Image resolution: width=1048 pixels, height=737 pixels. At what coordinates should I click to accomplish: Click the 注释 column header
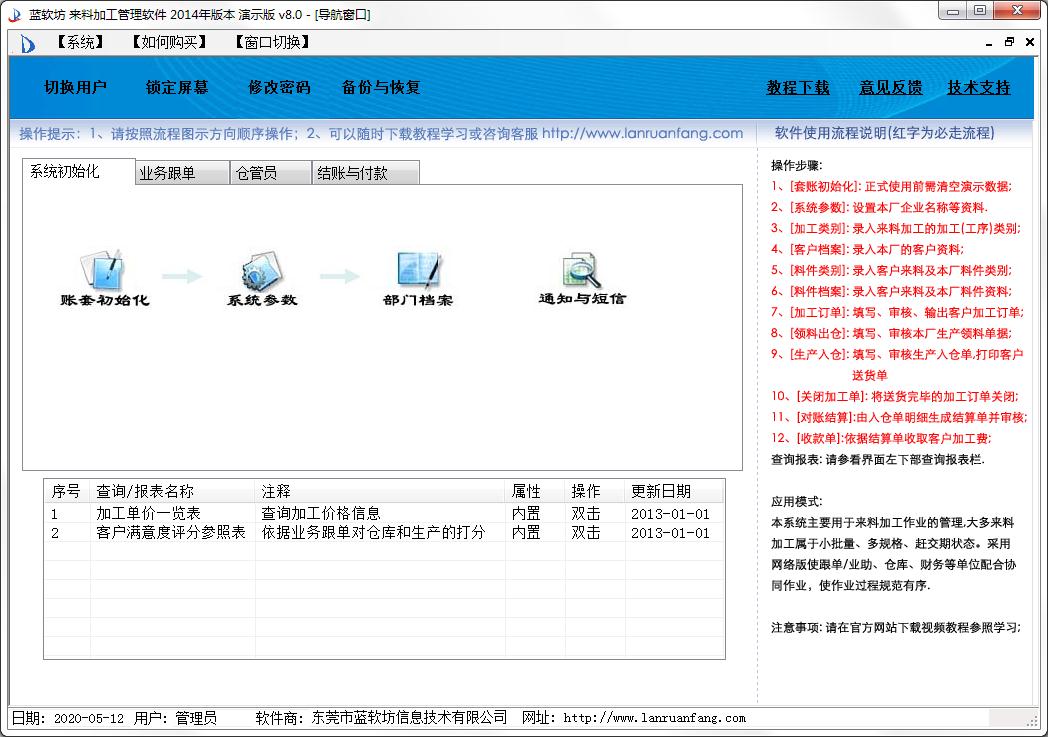tap(380, 491)
